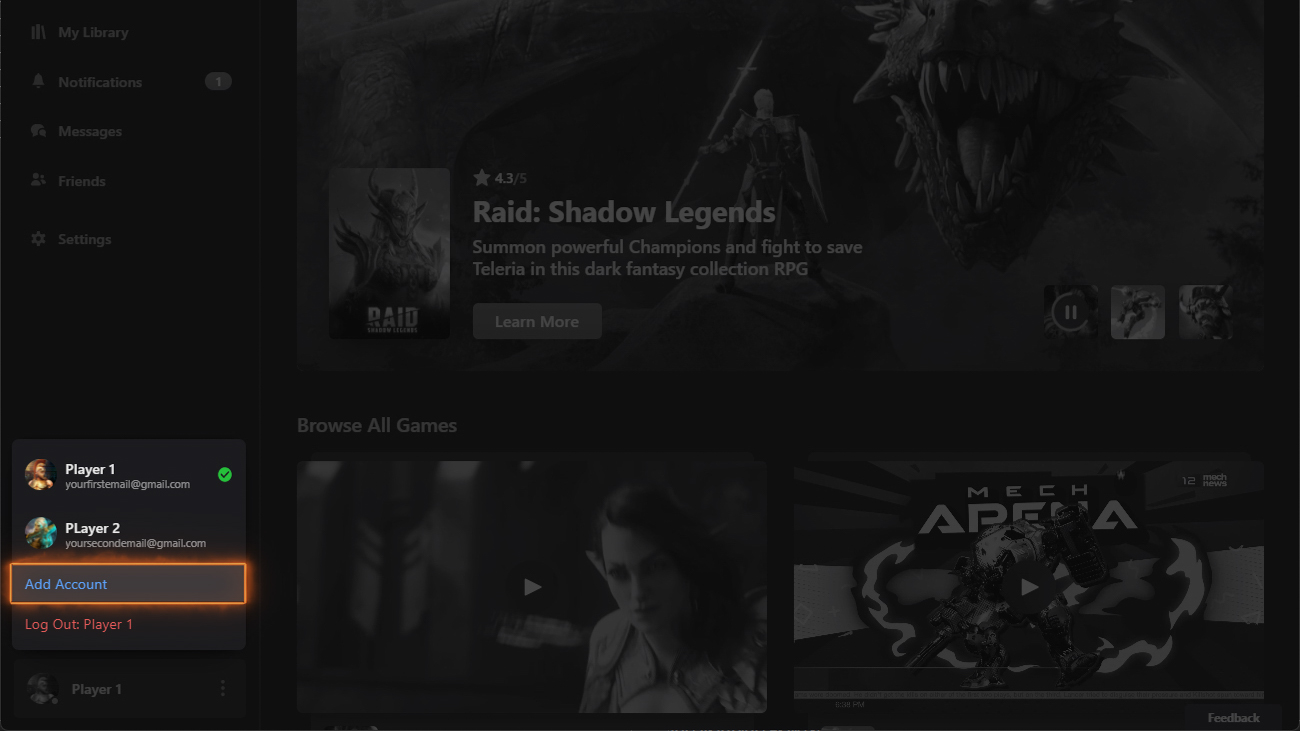
Task: Pause the featured banner carousel
Action: (1071, 312)
